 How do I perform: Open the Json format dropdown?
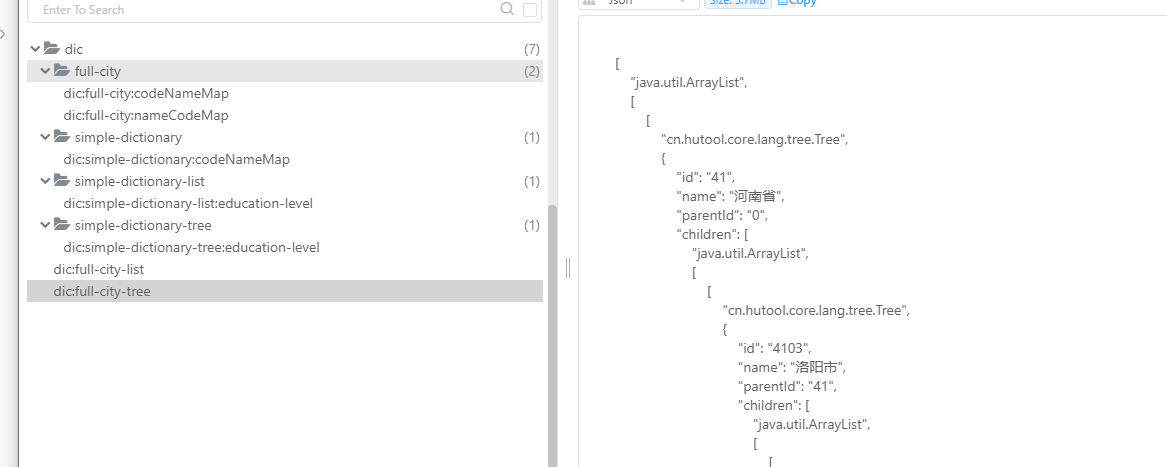639,2
